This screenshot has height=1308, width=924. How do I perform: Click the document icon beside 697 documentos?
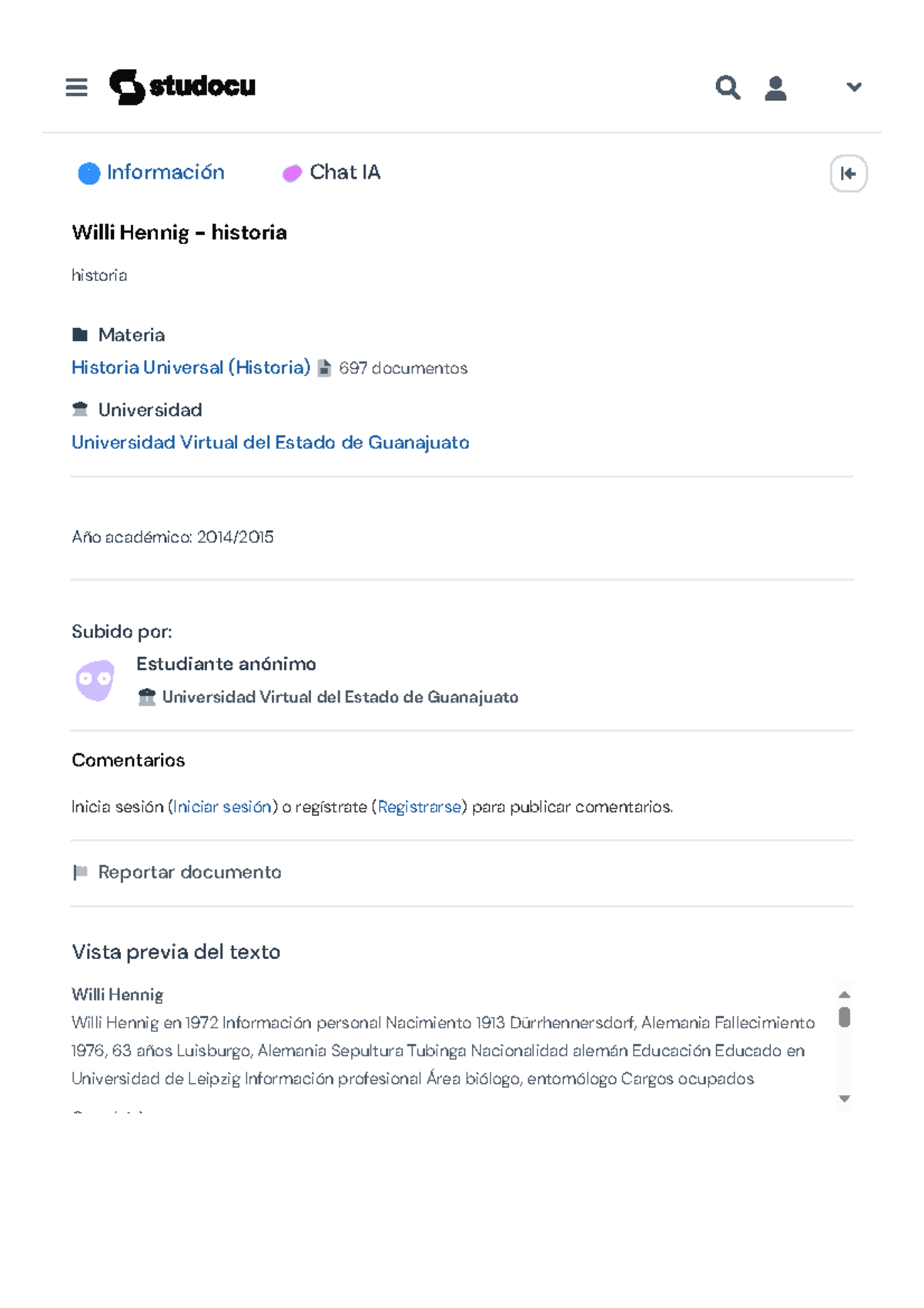324,368
